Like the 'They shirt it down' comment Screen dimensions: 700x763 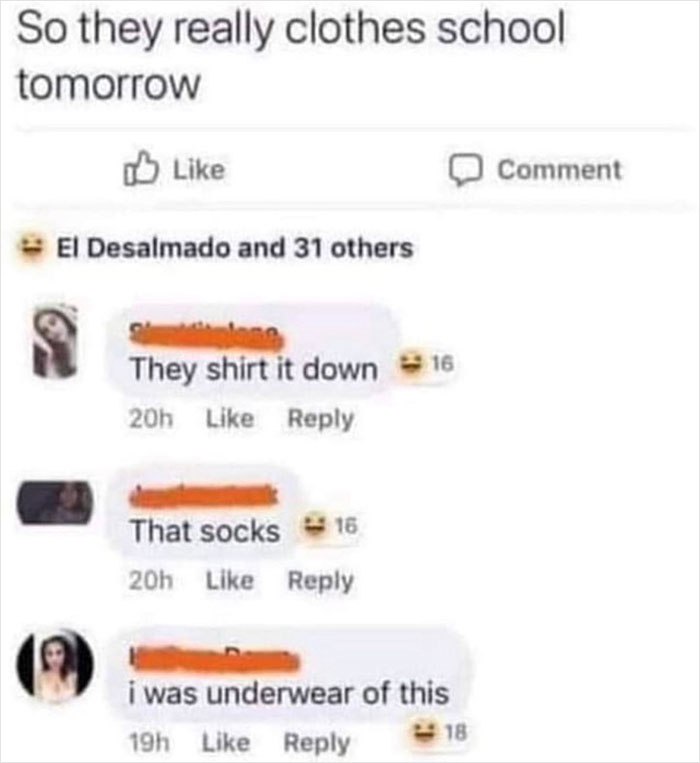tap(230, 418)
